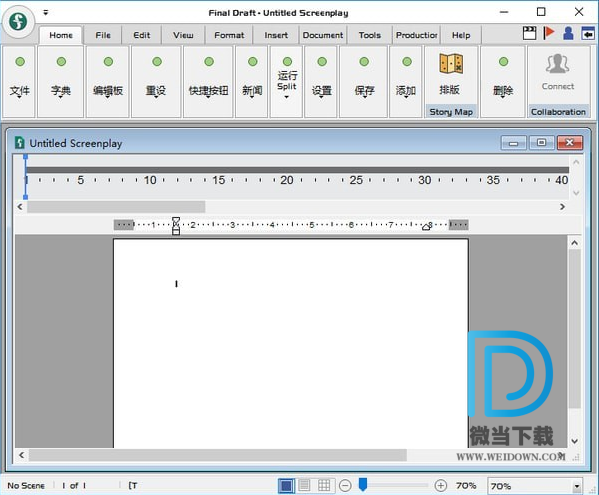599x495 pixels.
Task: Select normal page view icon in status bar
Action: tap(287, 486)
